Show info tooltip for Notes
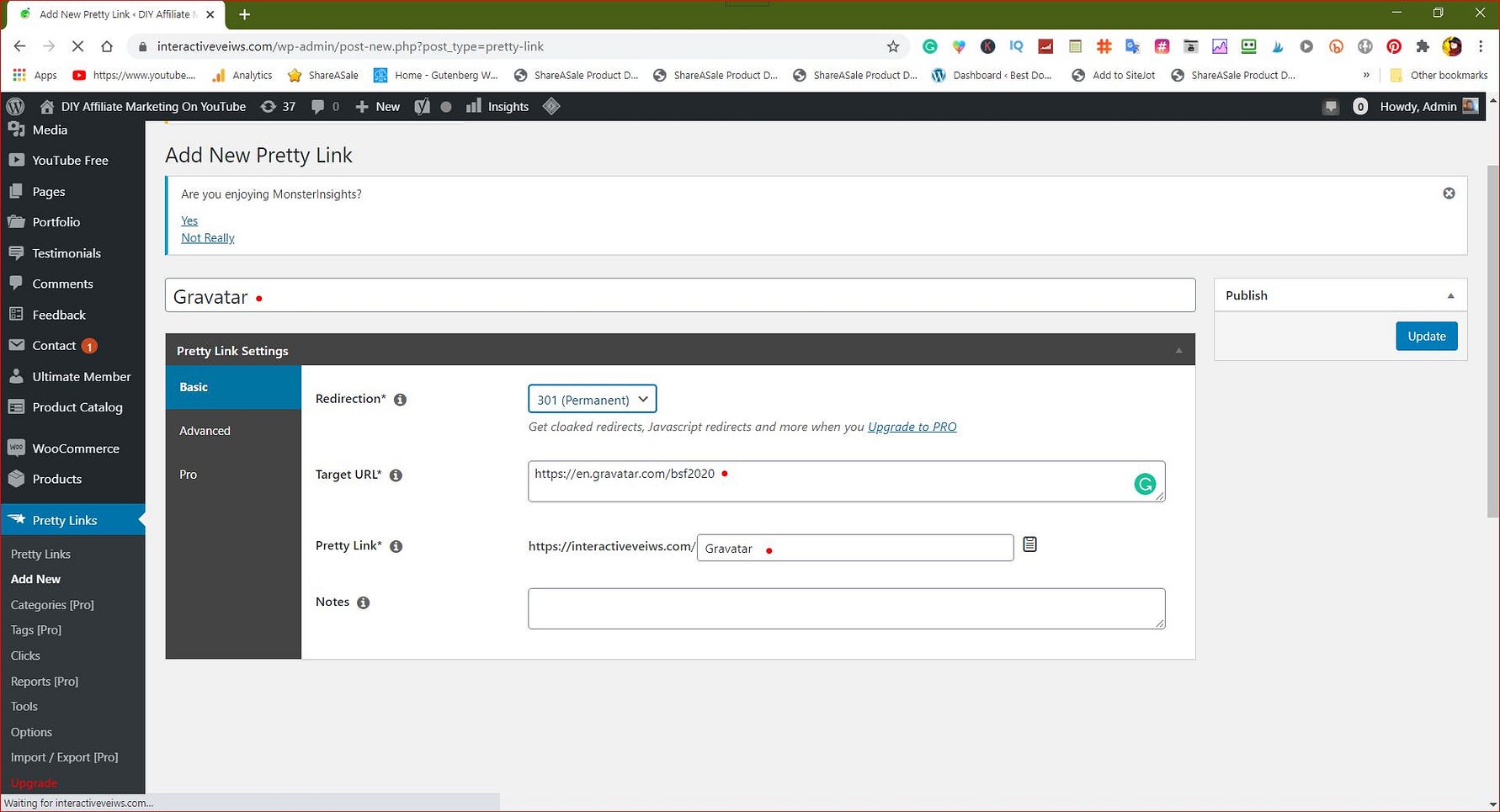This screenshot has width=1500, height=812. tap(363, 602)
